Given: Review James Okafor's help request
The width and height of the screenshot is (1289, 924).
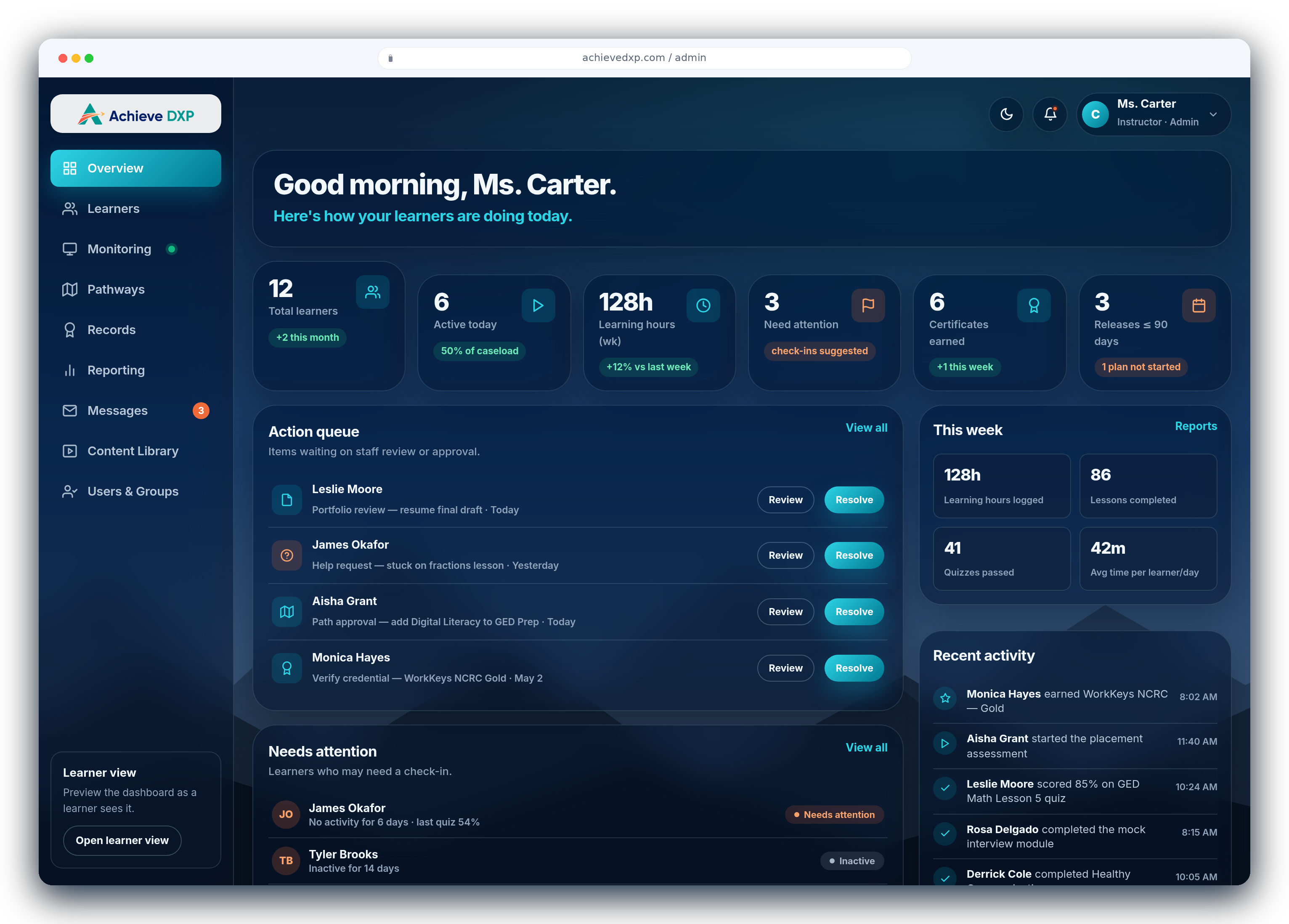Looking at the screenshot, I should pos(785,555).
